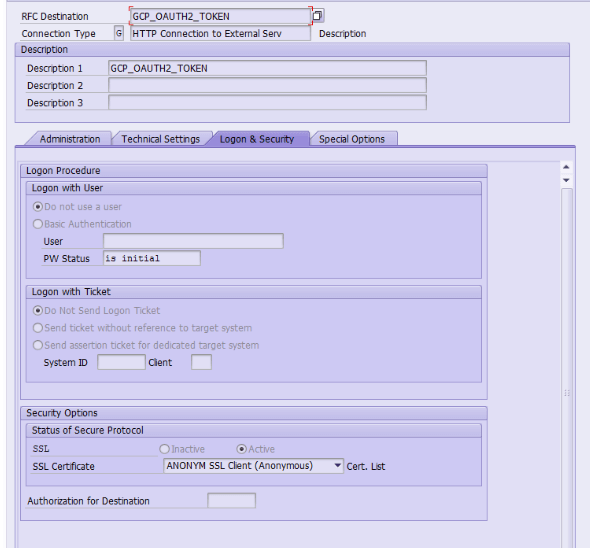
Task: Click the Cert. List button
Action: (366, 466)
